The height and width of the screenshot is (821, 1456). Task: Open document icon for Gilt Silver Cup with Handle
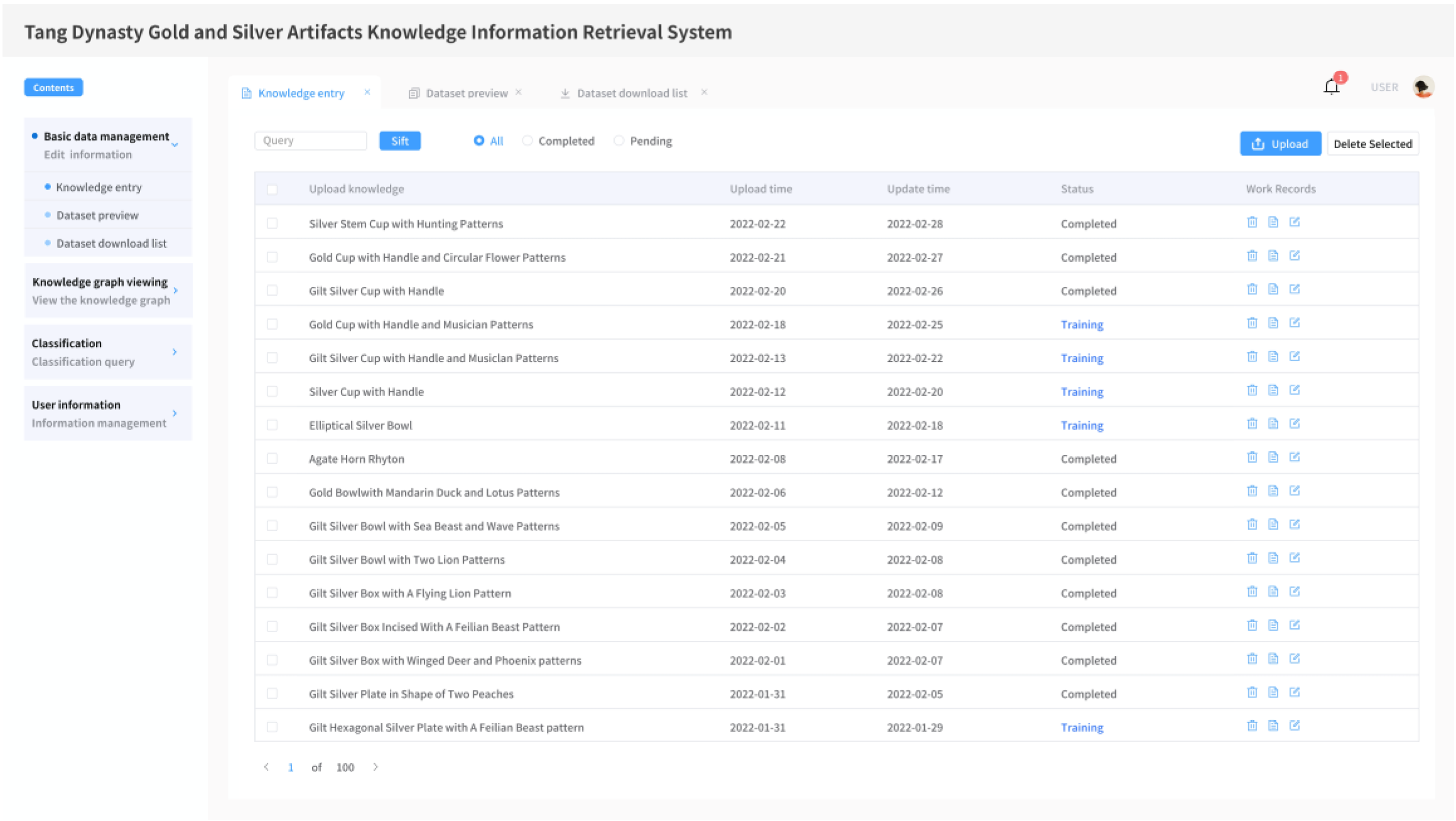click(x=1273, y=289)
